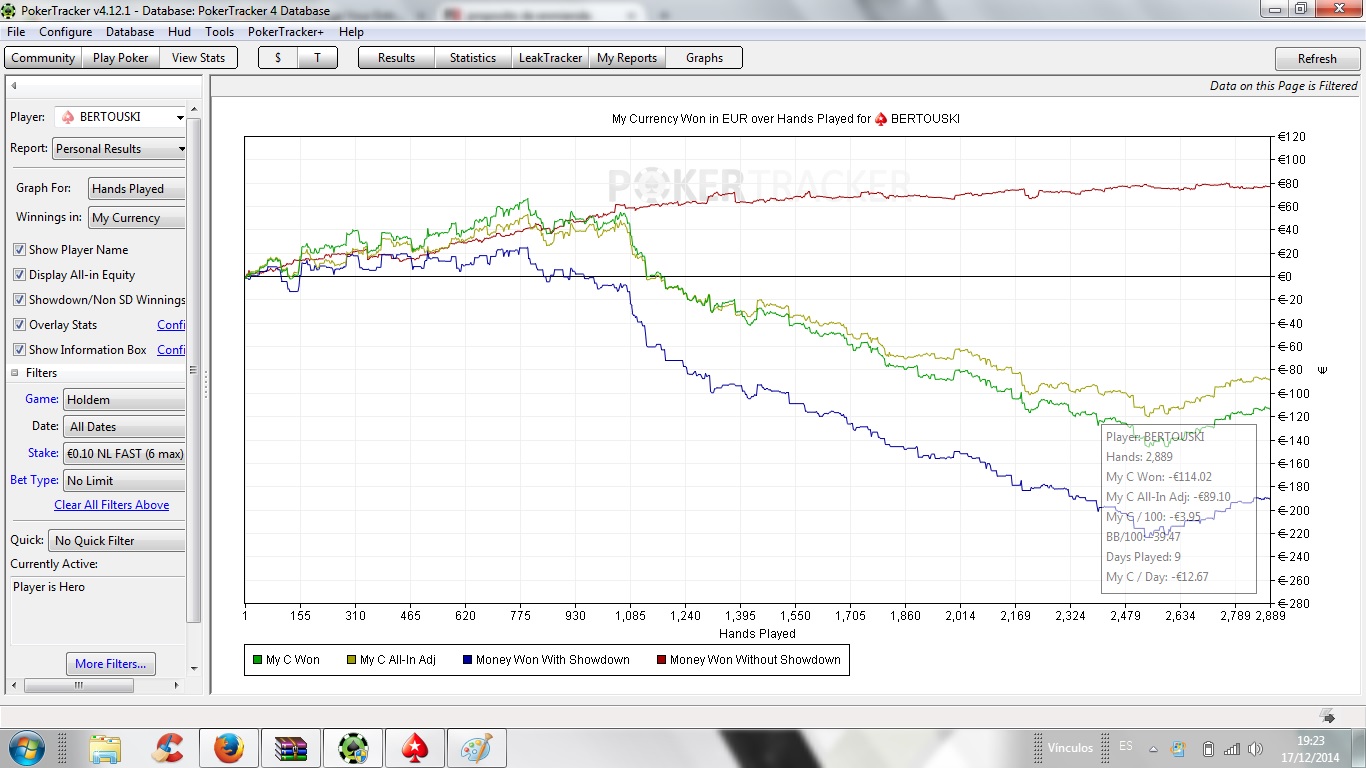This screenshot has height=768, width=1366.
Task: Change Graph For dropdown Hands Played
Action: coord(137,188)
